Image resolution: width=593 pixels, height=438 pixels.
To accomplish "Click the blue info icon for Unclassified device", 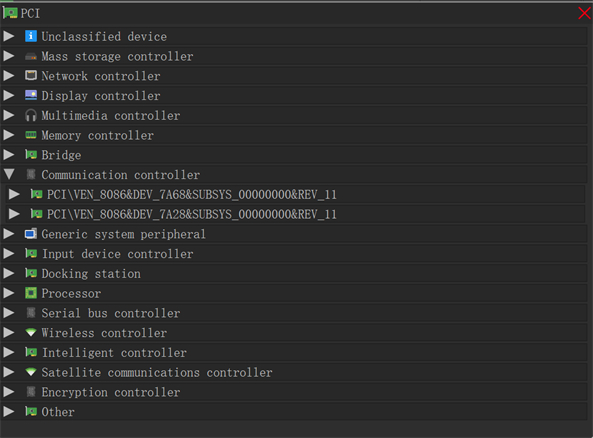I will pyautogui.click(x=31, y=36).
